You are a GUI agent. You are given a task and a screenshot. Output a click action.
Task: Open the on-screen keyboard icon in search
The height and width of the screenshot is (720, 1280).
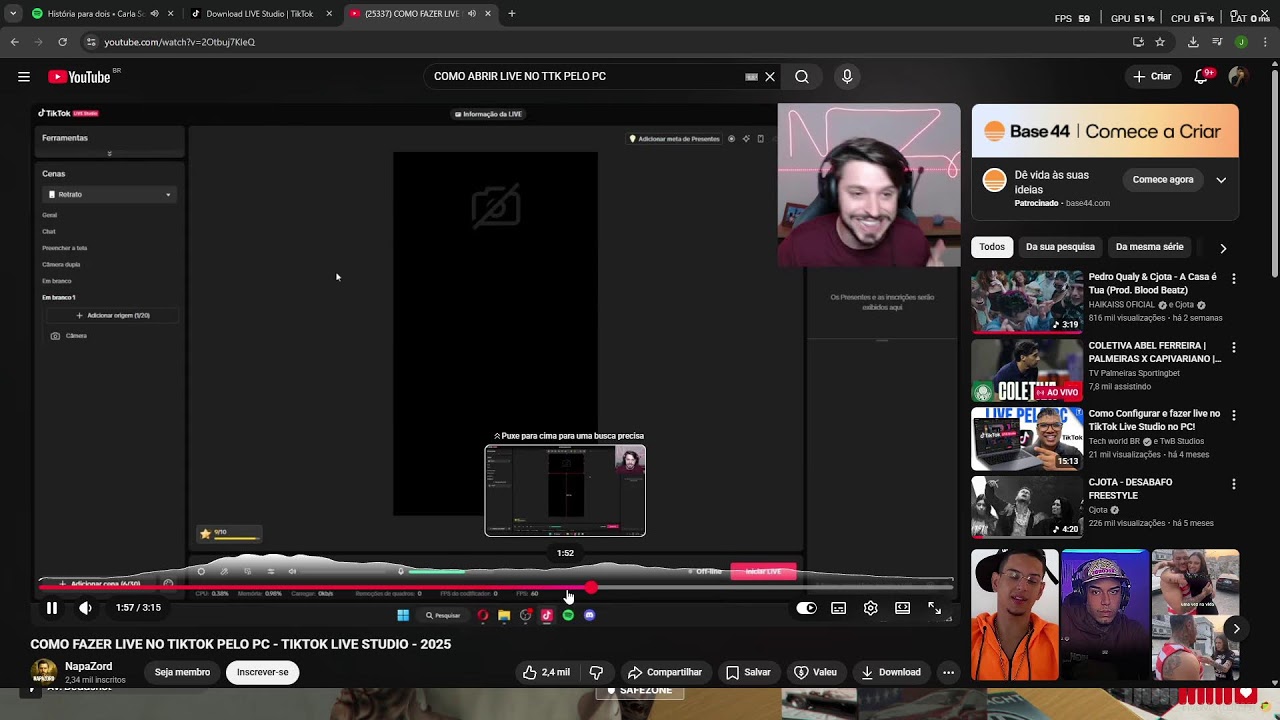point(752,77)
